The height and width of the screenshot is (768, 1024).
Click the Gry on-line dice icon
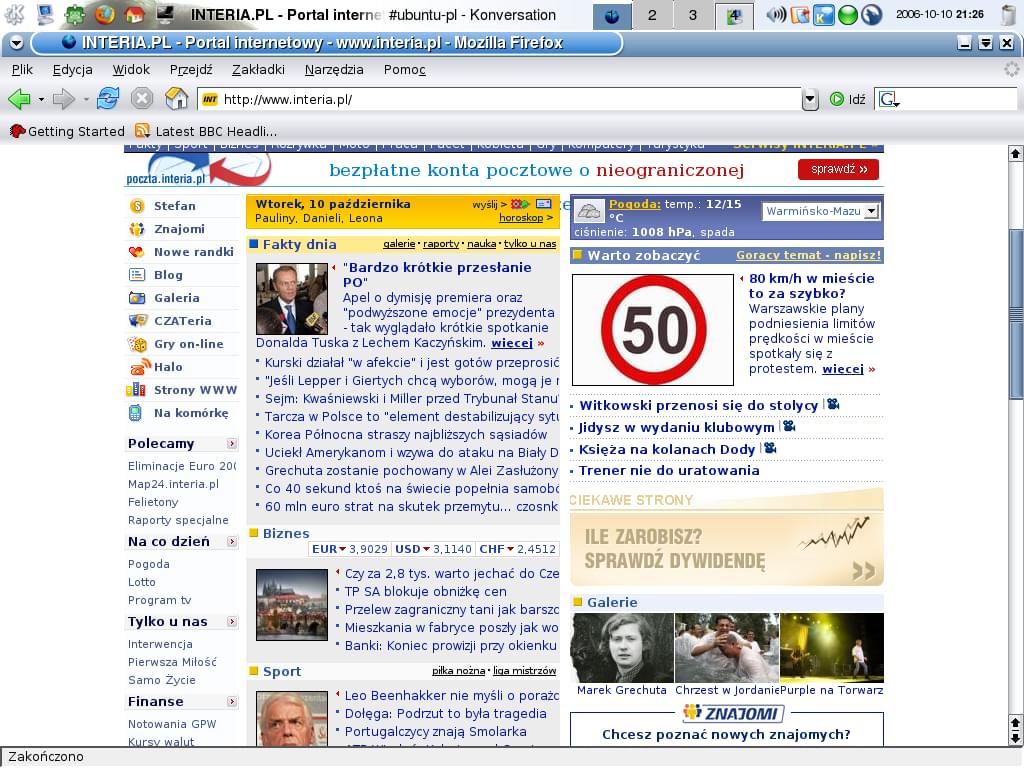coord(137,344)
